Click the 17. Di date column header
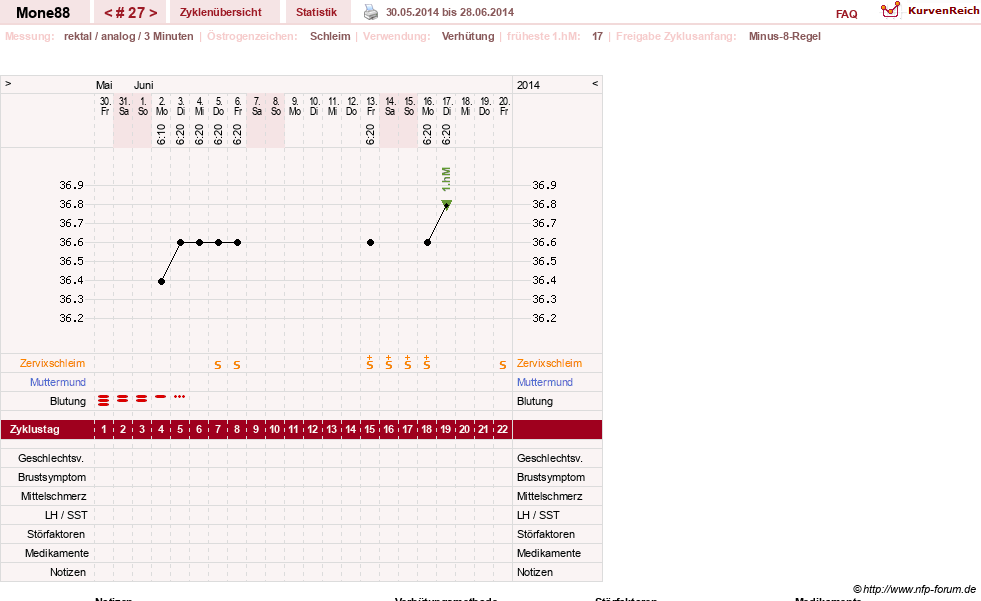981x601 pixels. pos(447,106)
